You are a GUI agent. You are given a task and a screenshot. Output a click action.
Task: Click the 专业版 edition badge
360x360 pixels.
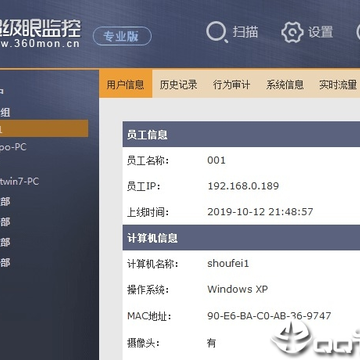coord(122,36)
